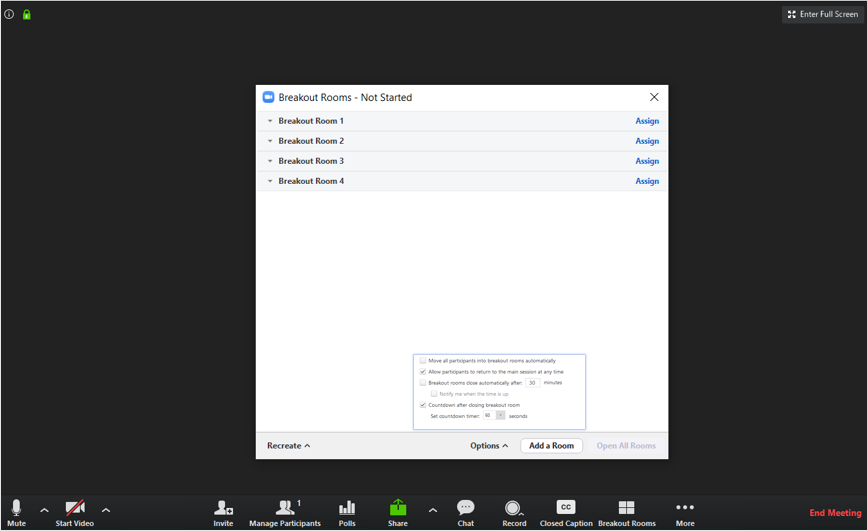This screenshot has height=531, width=867.
Task: Uncheck allow participants to return to main session
Action: 423,372
